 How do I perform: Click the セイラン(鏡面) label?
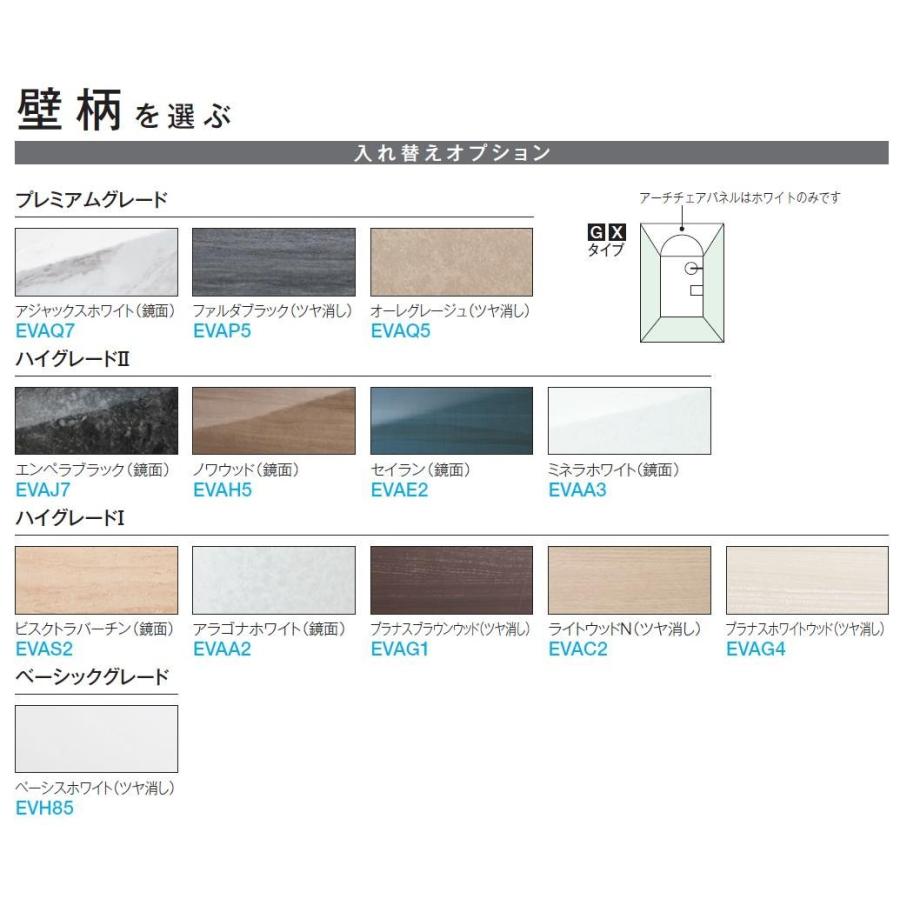[421, 470]
